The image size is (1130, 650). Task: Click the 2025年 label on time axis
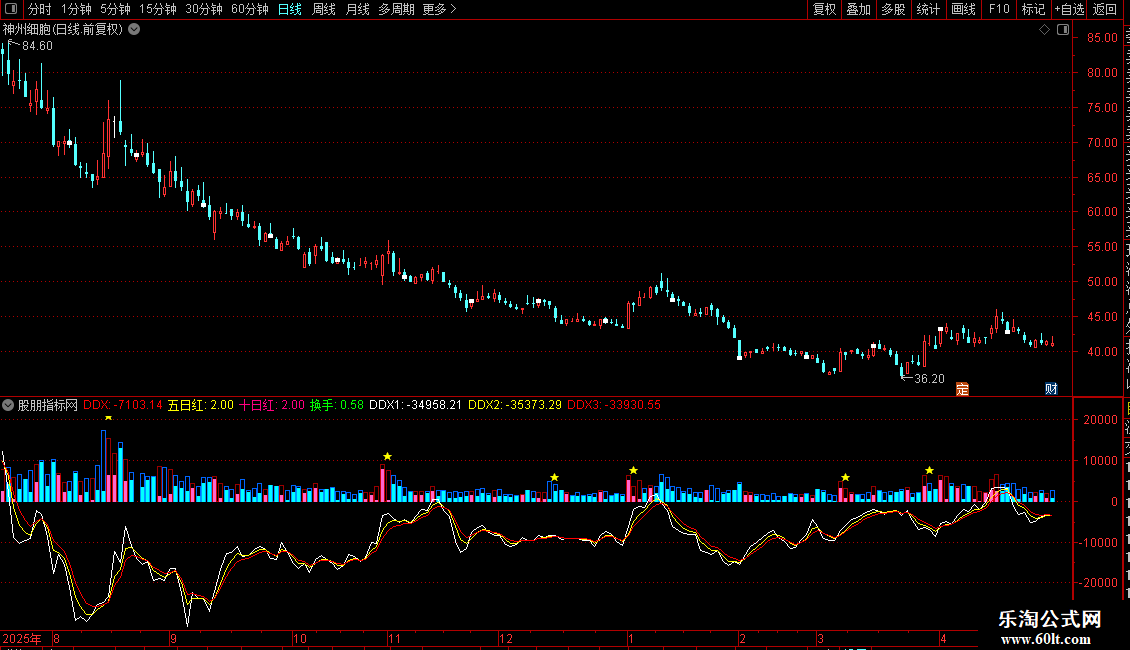22,638
